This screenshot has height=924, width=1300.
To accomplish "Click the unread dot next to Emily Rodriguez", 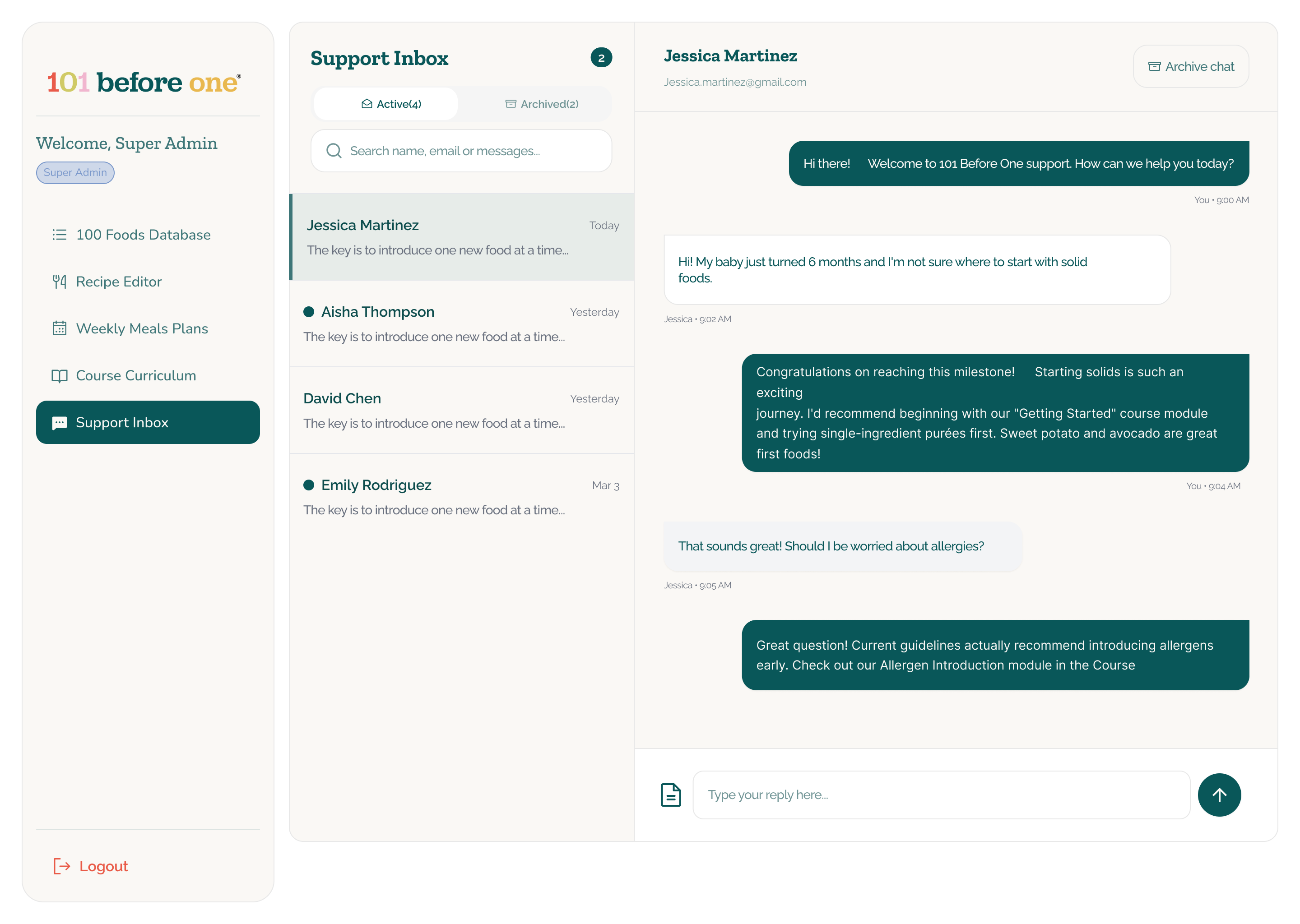I will [309, 485].
